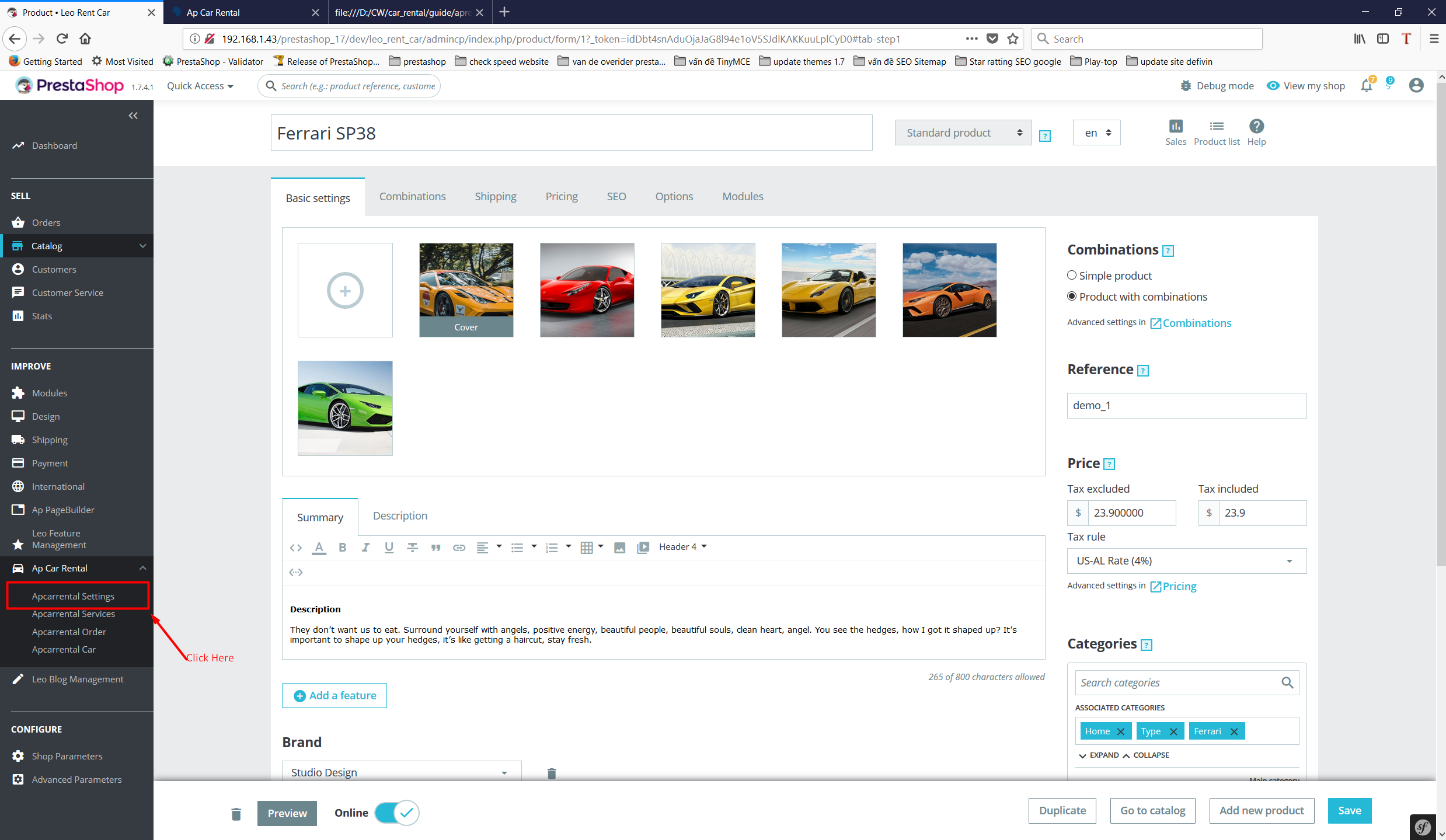Remove the Type category tag
Image resolution: width=1446 pixels, height=840 pixels.
tap(1173, 731)
